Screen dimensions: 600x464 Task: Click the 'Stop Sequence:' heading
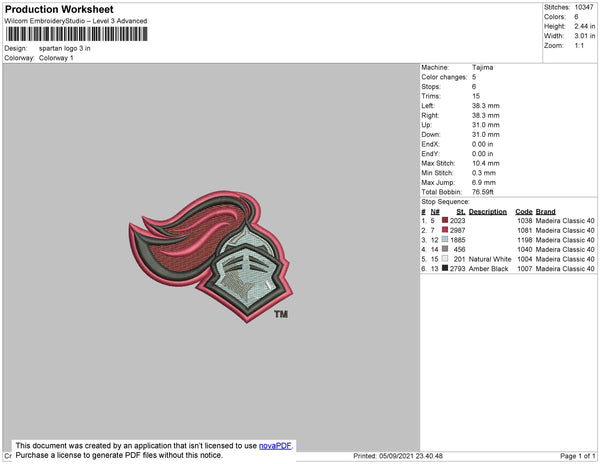(445, 202)
